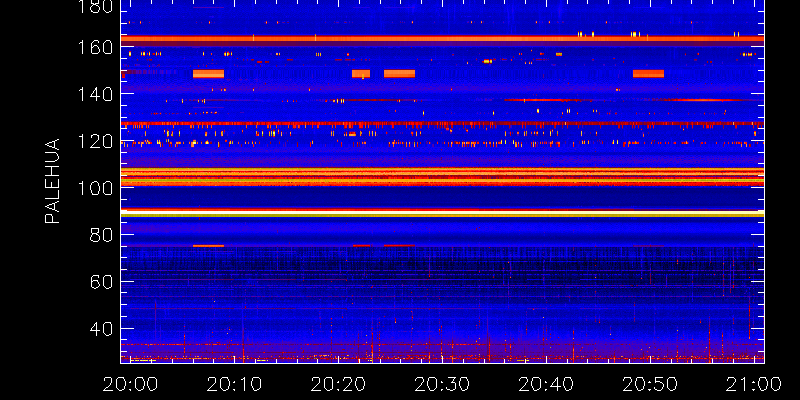Image resolution: width=800 pixels, height=400 pixels.
Task: Select the 20:10 time axis label
Action: click(234, 384)
